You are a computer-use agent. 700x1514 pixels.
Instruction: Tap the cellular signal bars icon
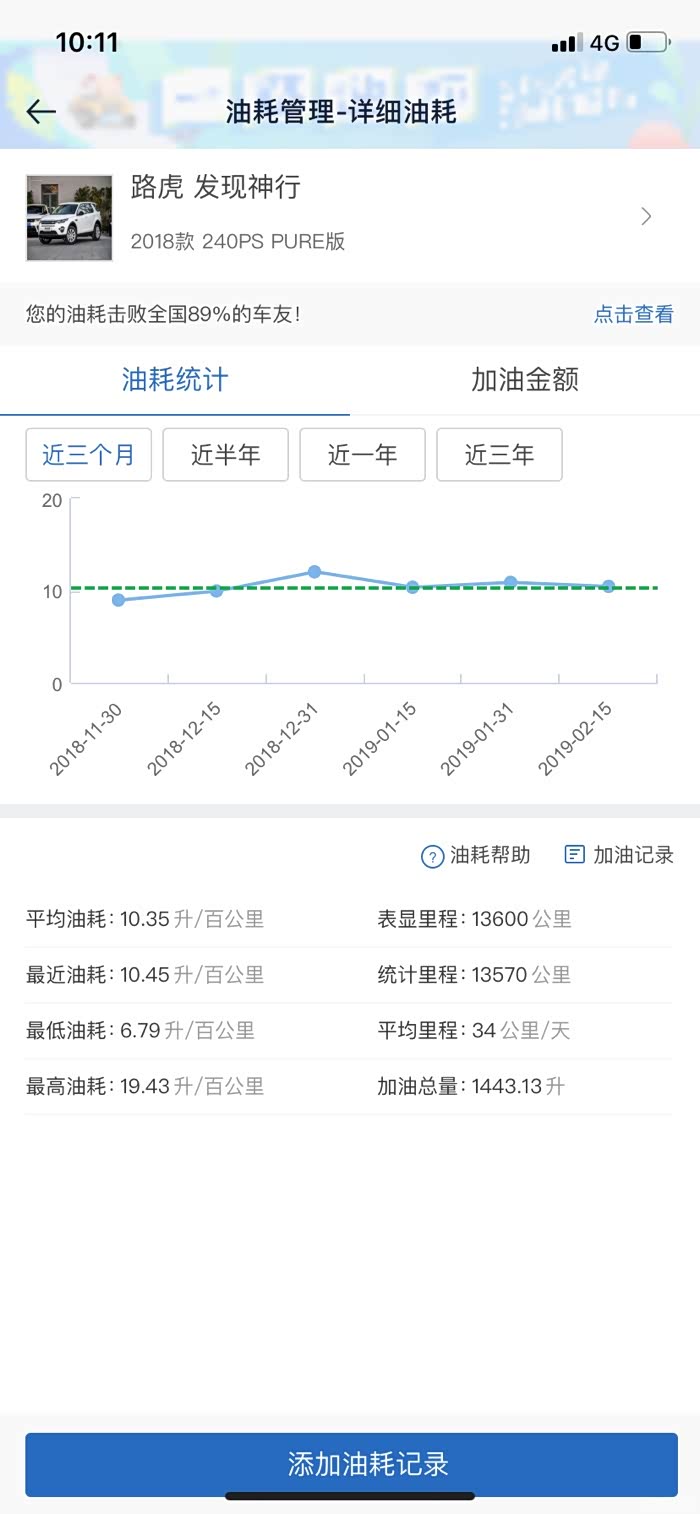566,43
